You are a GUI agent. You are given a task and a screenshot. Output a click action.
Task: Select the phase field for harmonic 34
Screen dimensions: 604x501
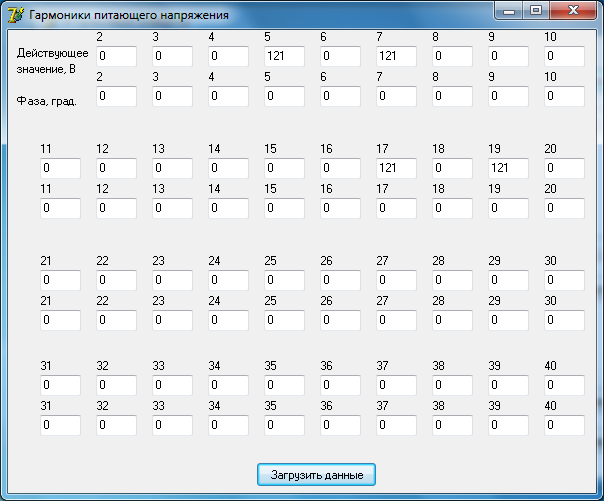[228, 425]
